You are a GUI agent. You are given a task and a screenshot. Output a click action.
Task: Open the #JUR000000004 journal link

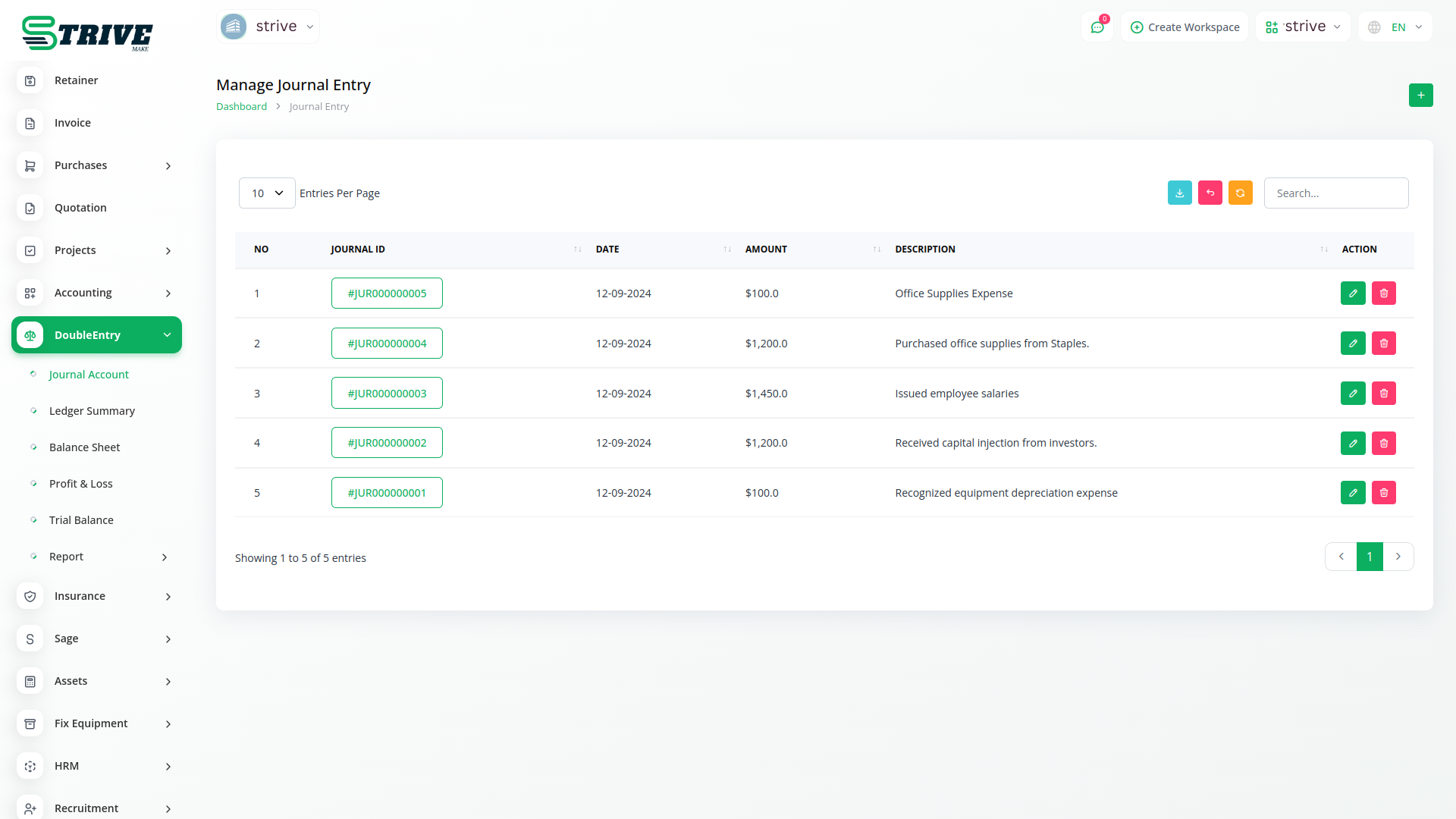(387, 344)
